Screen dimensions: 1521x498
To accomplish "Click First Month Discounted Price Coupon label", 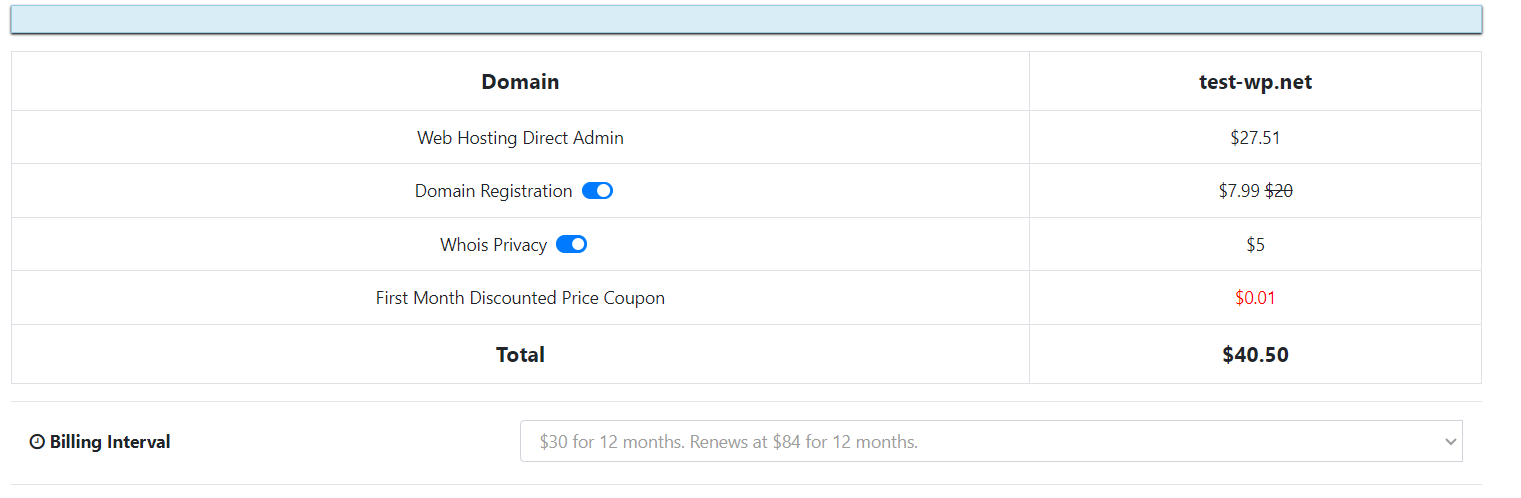I will point(520,298).
